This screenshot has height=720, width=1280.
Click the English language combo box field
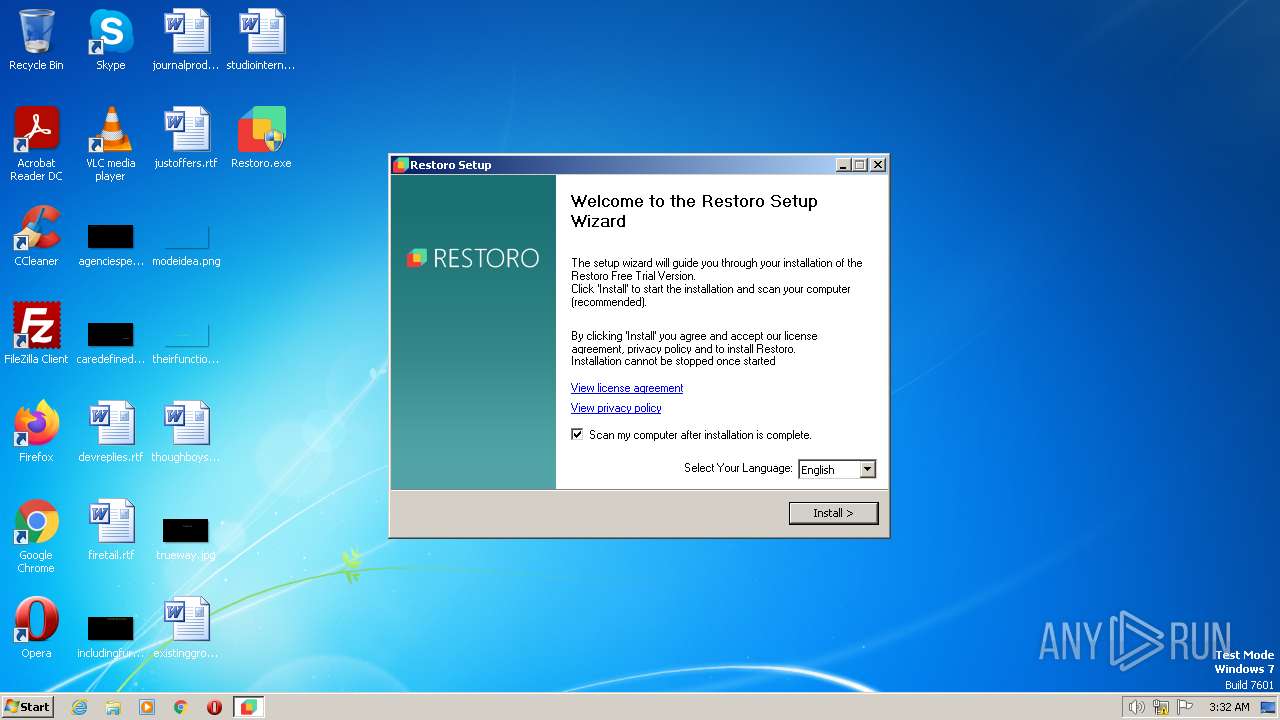click(837, 469)
